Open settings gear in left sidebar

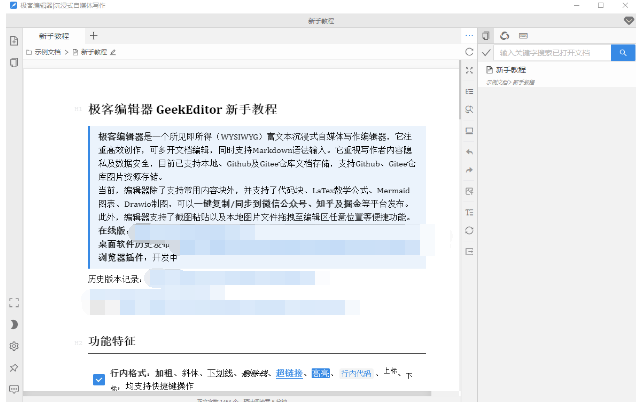(x=14, y=346)
